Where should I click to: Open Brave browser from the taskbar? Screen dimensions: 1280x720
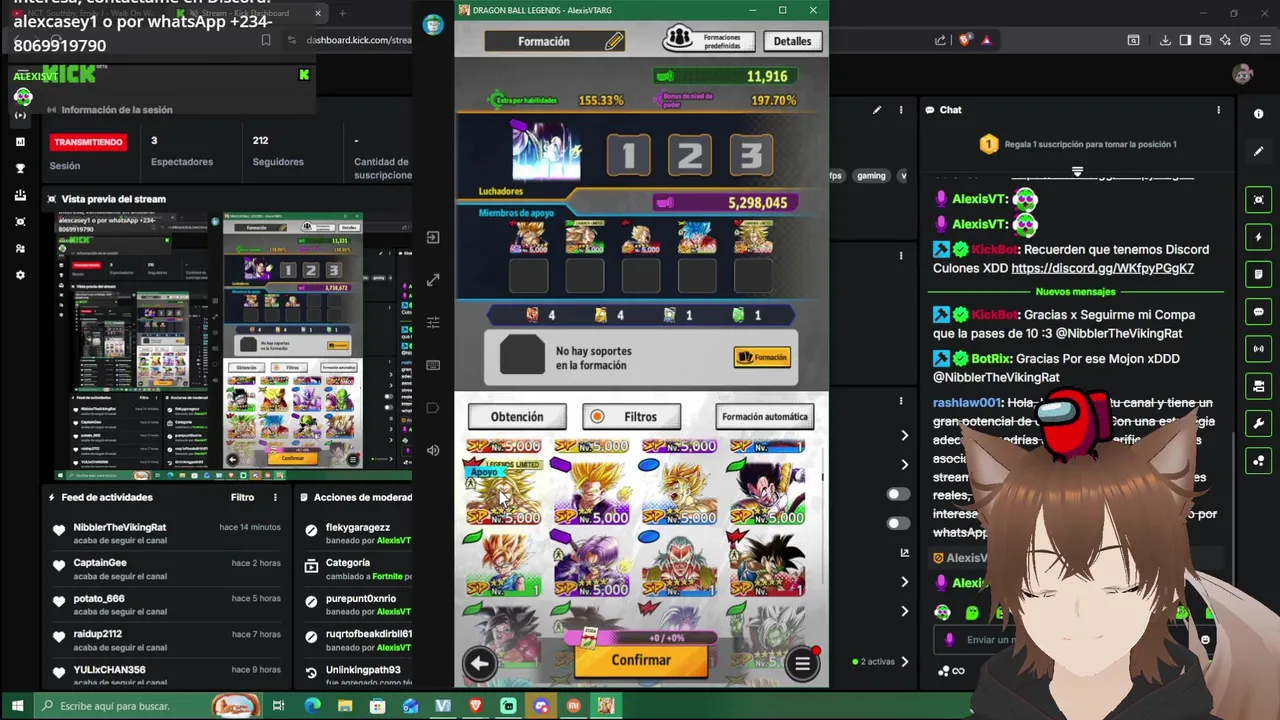pos(475,706)
